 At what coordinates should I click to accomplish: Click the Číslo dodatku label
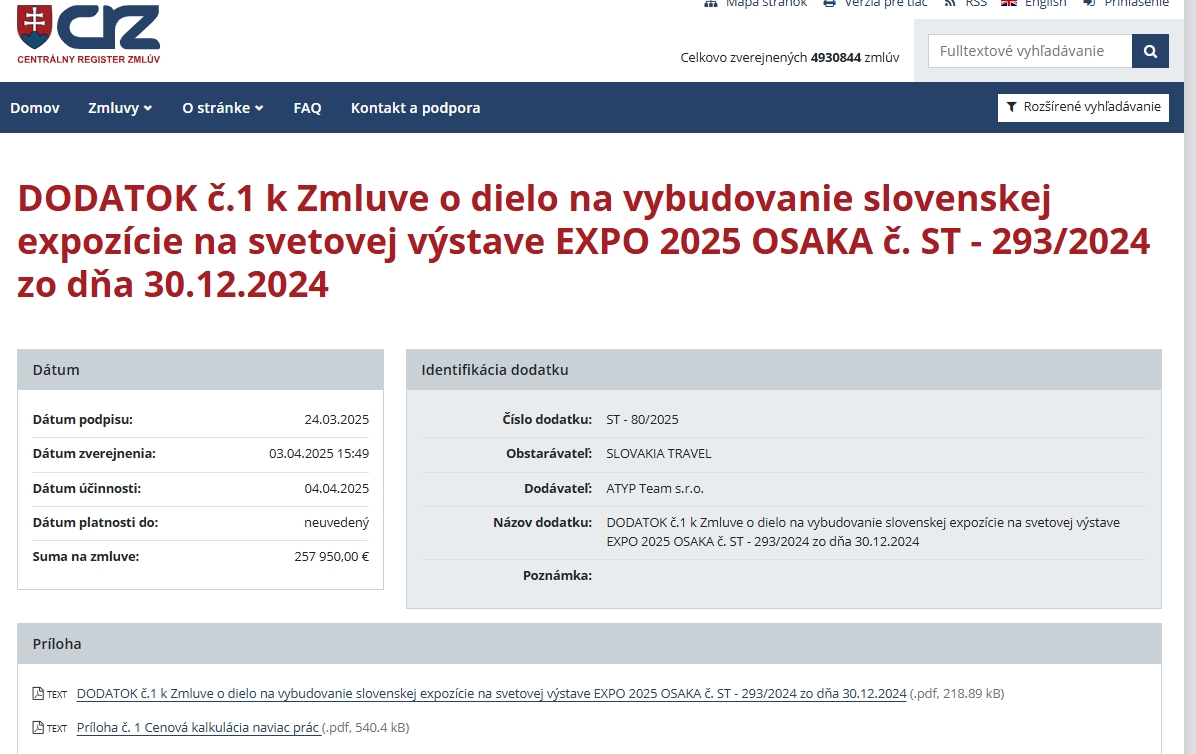[x=547, y=420]
